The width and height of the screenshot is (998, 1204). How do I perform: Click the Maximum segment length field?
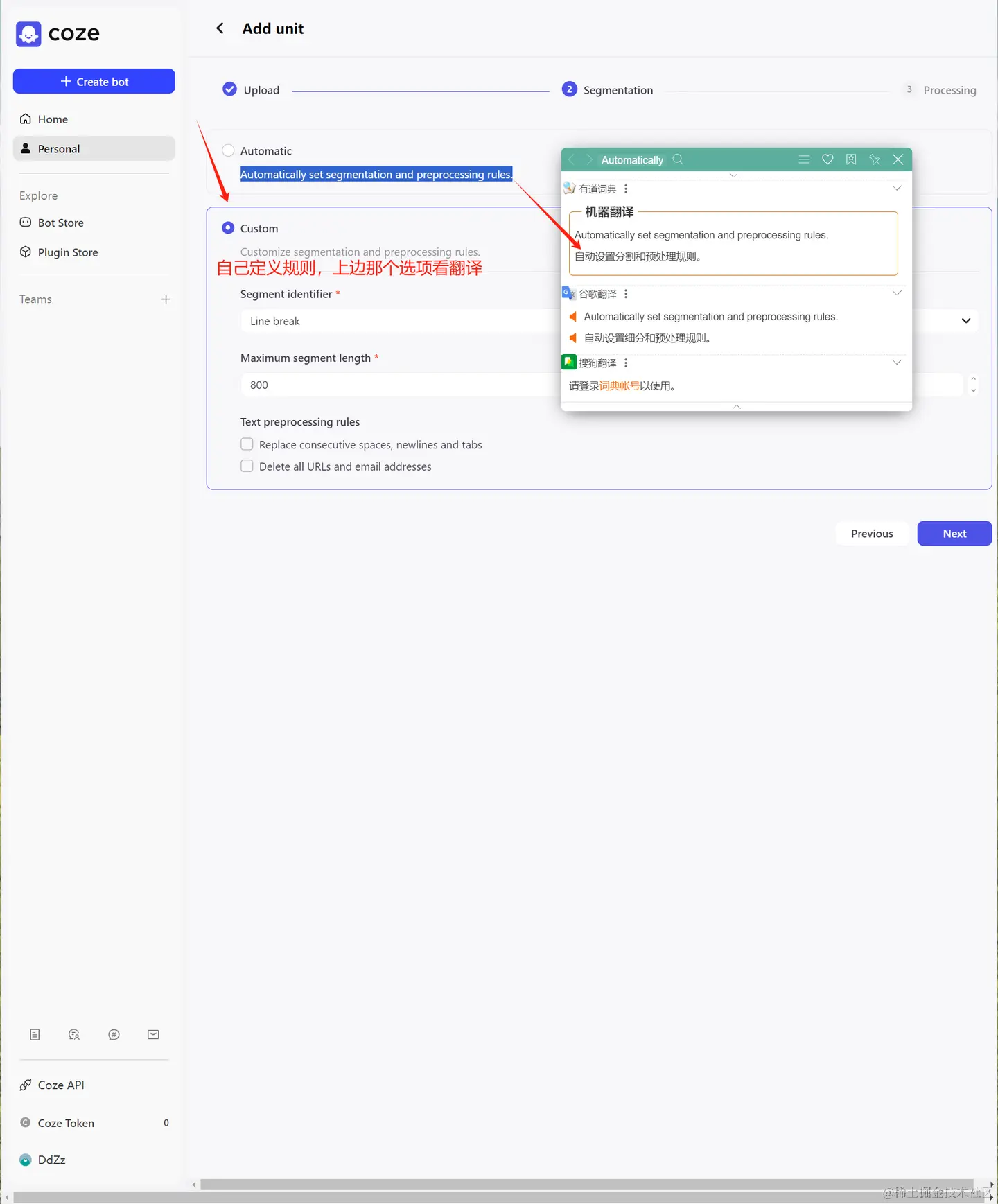[603, 385]
